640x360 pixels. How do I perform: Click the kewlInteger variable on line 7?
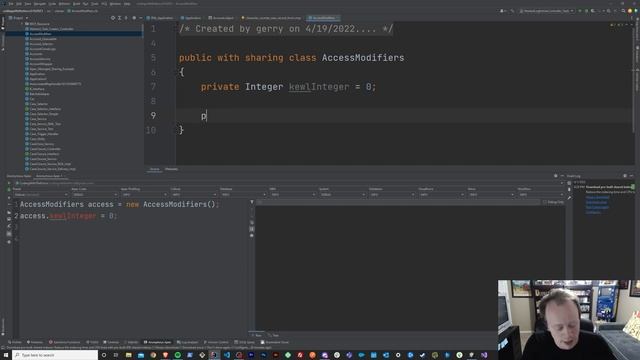pos(319,87)
